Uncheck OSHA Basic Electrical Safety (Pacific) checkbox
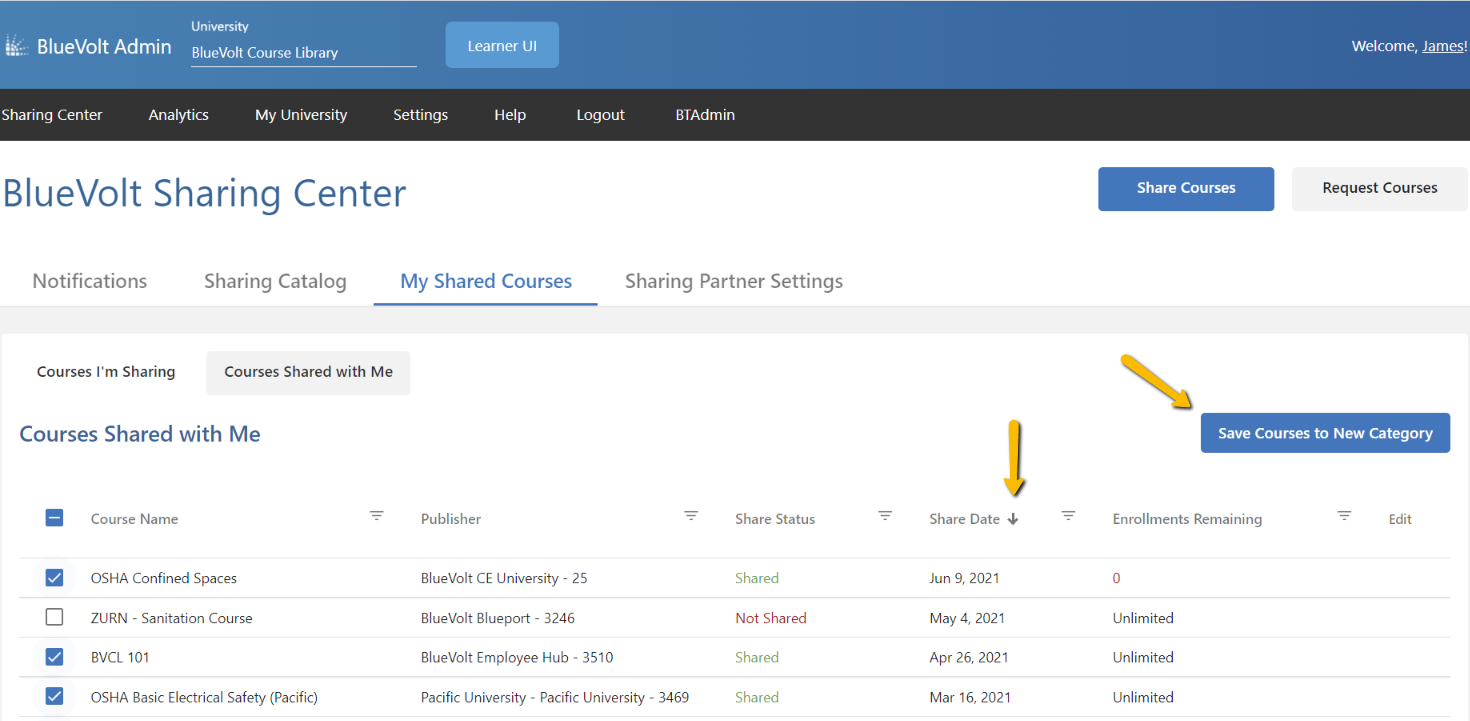 coord(55,697)
